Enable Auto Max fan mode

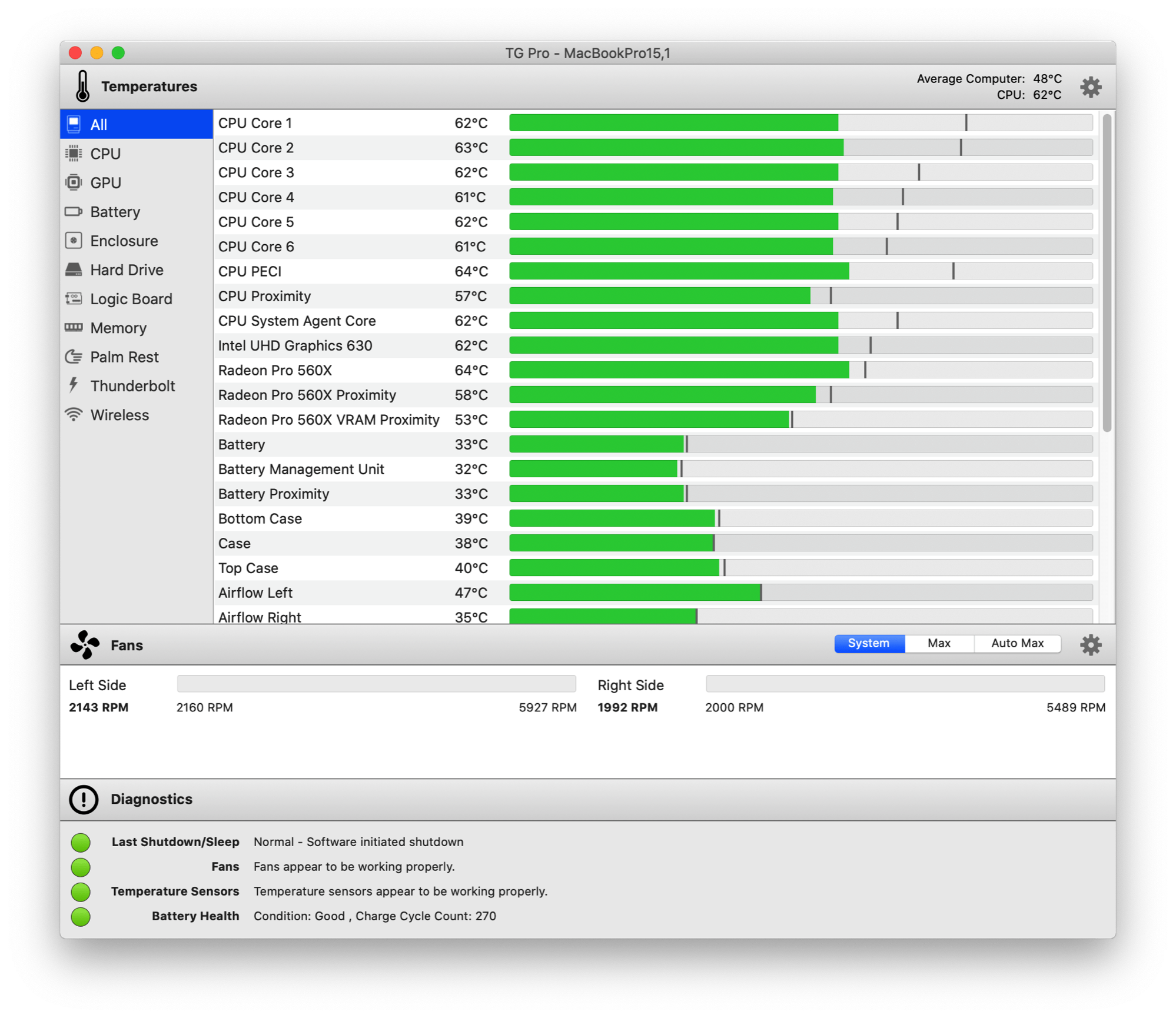(x=1020, y=643)
